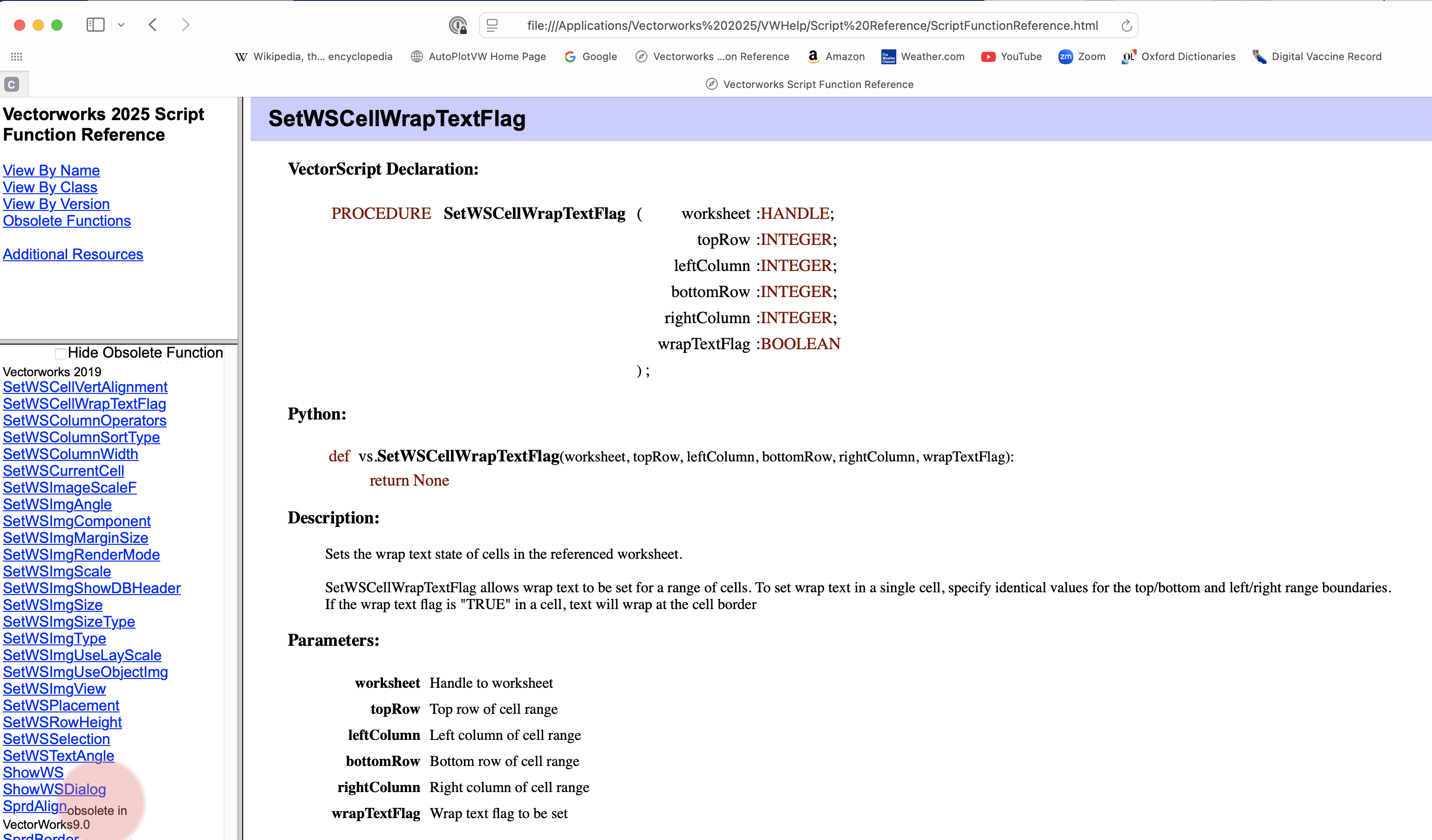Select the pinned tab with C icon
Screen dimensions: 1432x840
(x=12, y=84)
